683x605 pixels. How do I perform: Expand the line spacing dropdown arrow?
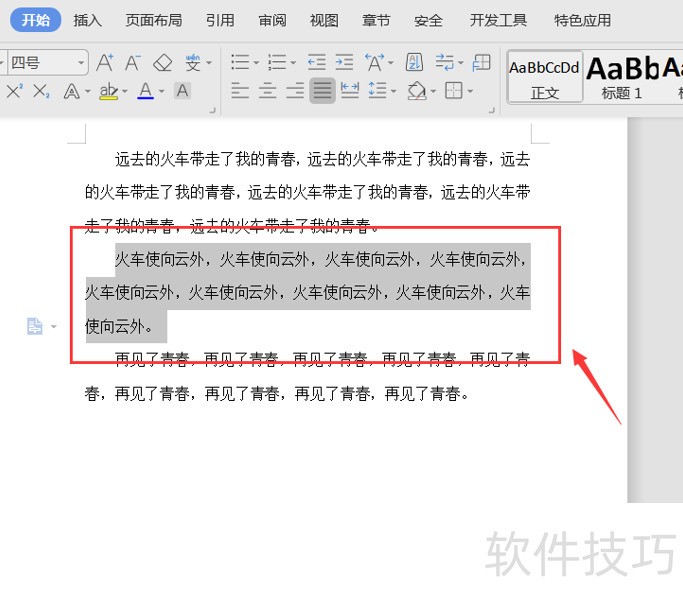[394, 91]
